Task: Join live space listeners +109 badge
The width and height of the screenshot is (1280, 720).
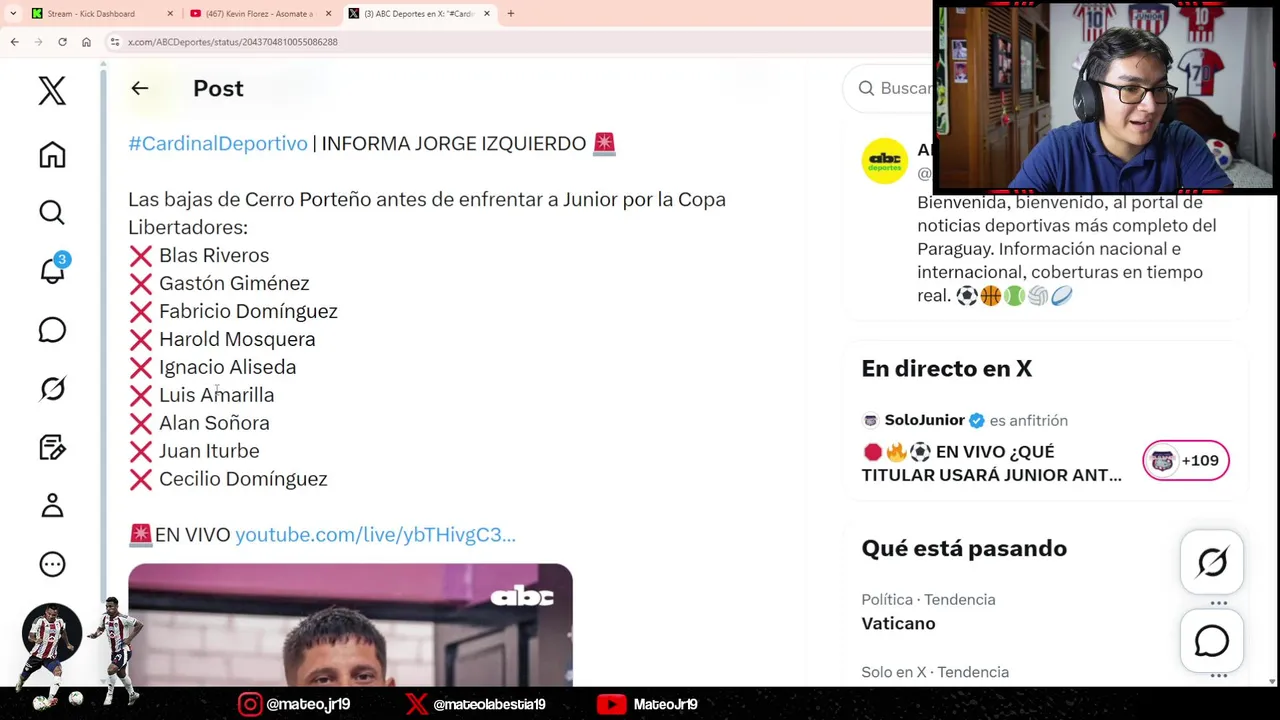Action: (1186, 461)
